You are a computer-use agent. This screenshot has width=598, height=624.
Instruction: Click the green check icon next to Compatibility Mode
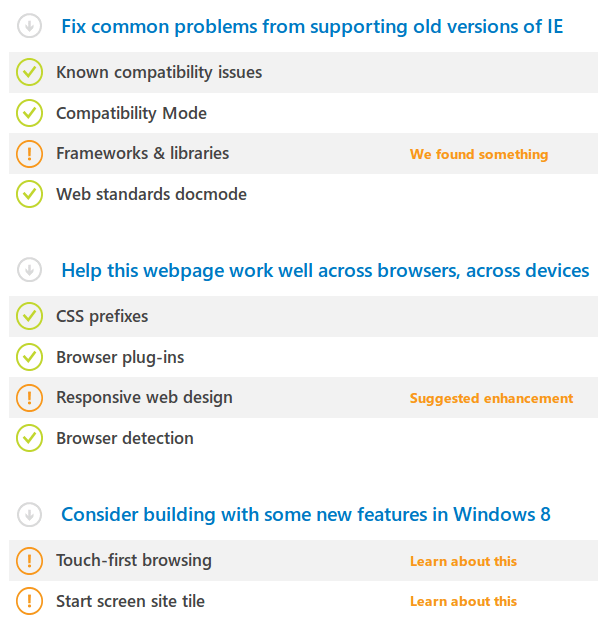point(29,113)
